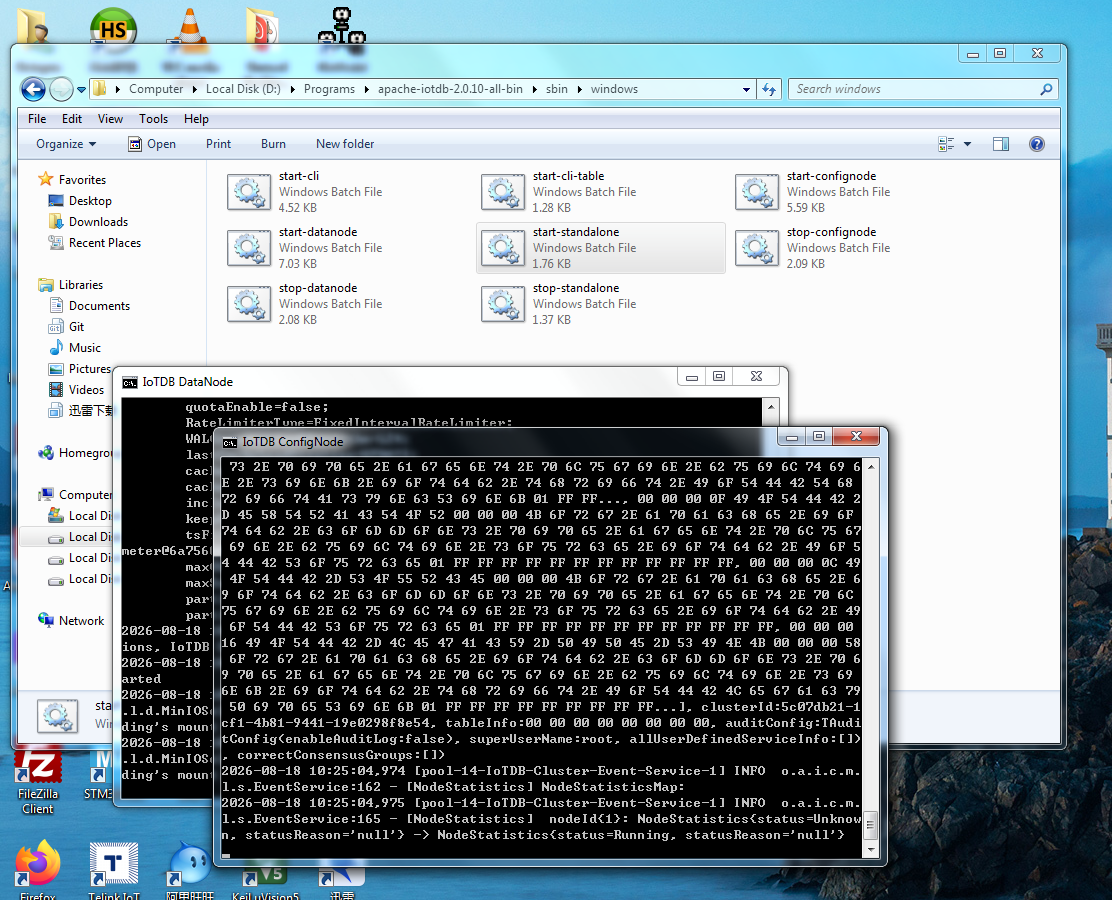Select the start-datanode batch file
Screen dimensions: 1112x900
[x=305, y=248]
